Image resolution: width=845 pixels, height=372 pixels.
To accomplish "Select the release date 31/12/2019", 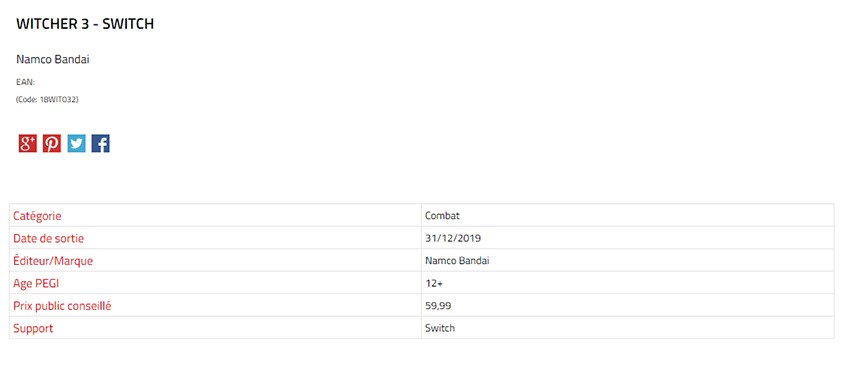I will pyautogui.click(x=453, y=238).
